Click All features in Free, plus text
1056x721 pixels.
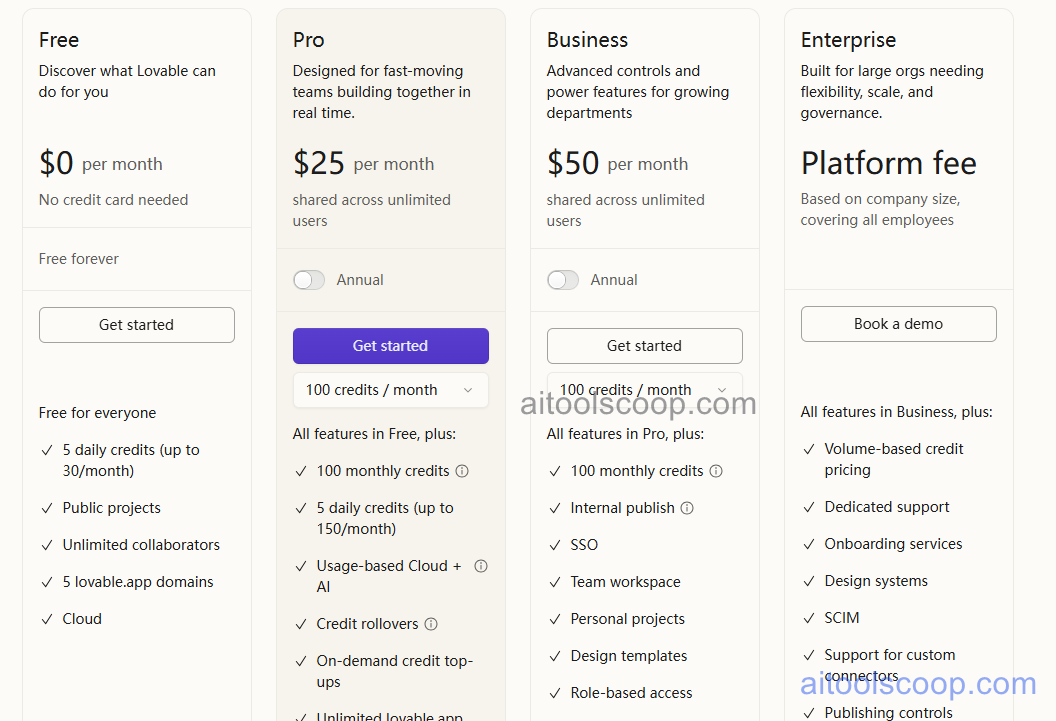pos(374,434)
